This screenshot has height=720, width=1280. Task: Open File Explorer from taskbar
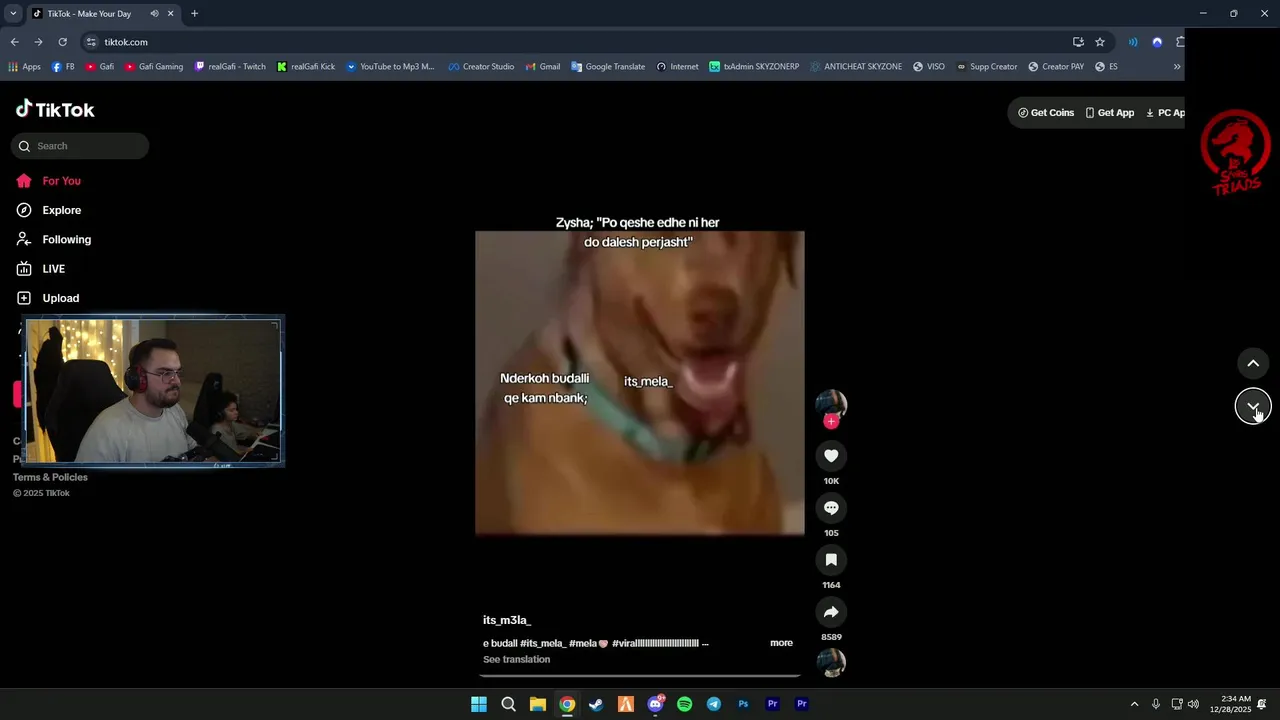tap(537, 704)
